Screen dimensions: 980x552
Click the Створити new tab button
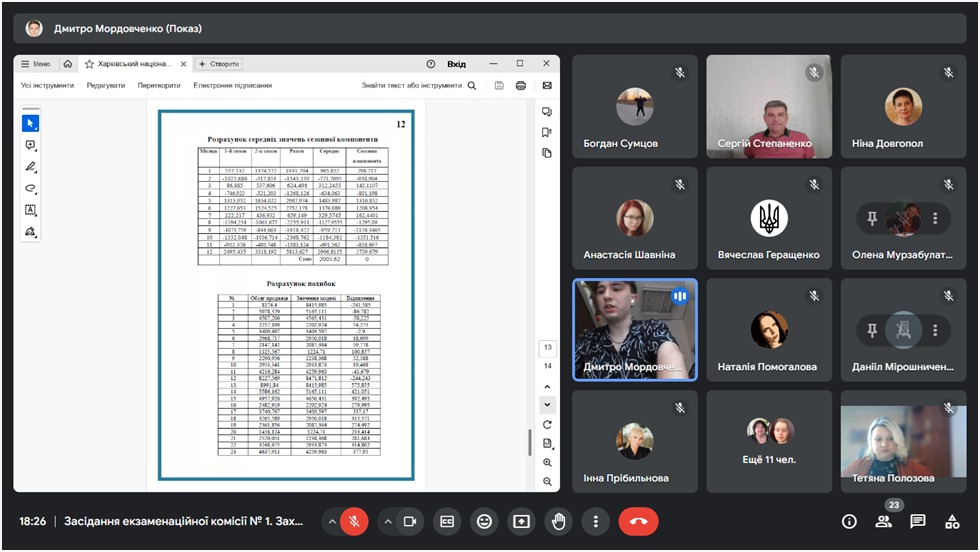pos(219,64)
